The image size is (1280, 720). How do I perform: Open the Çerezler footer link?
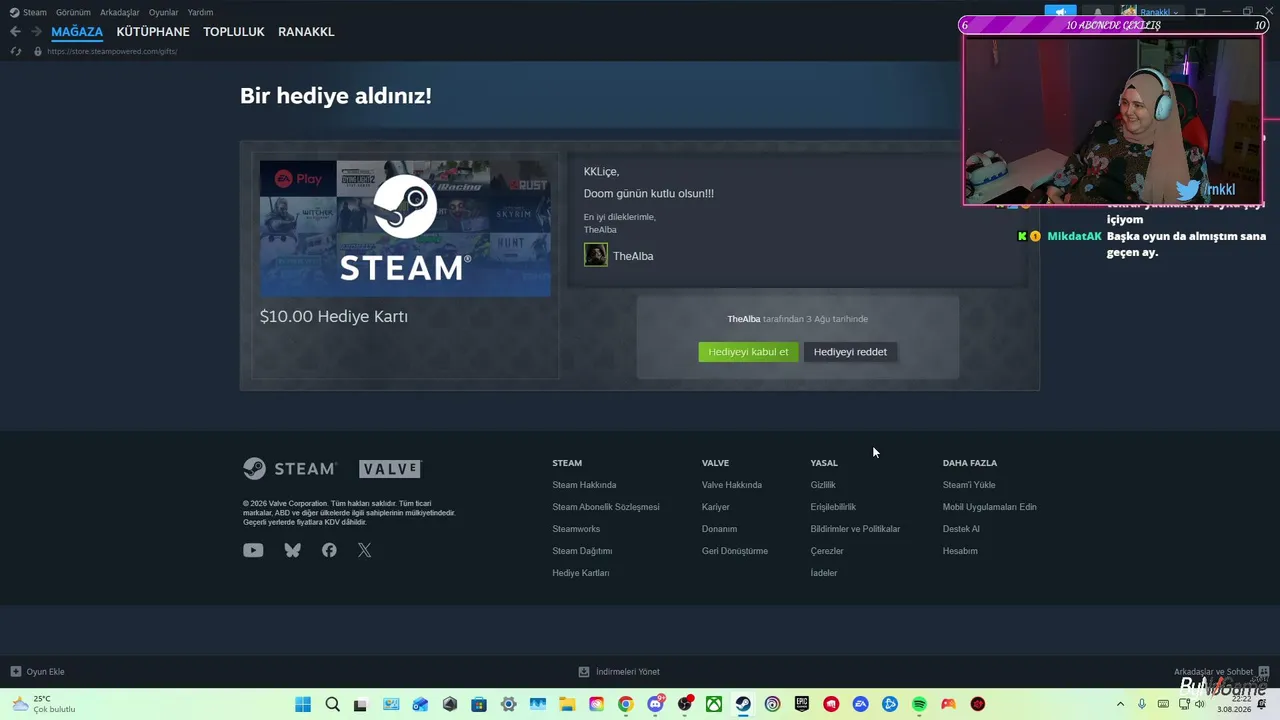827,551
